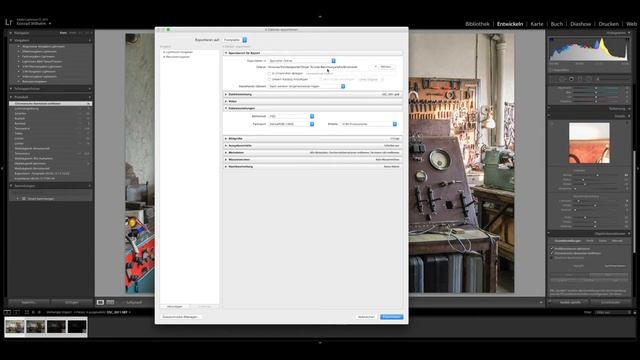
Task: Click the filter on/off switch in filmstrip bar
Action: (635, 312)
